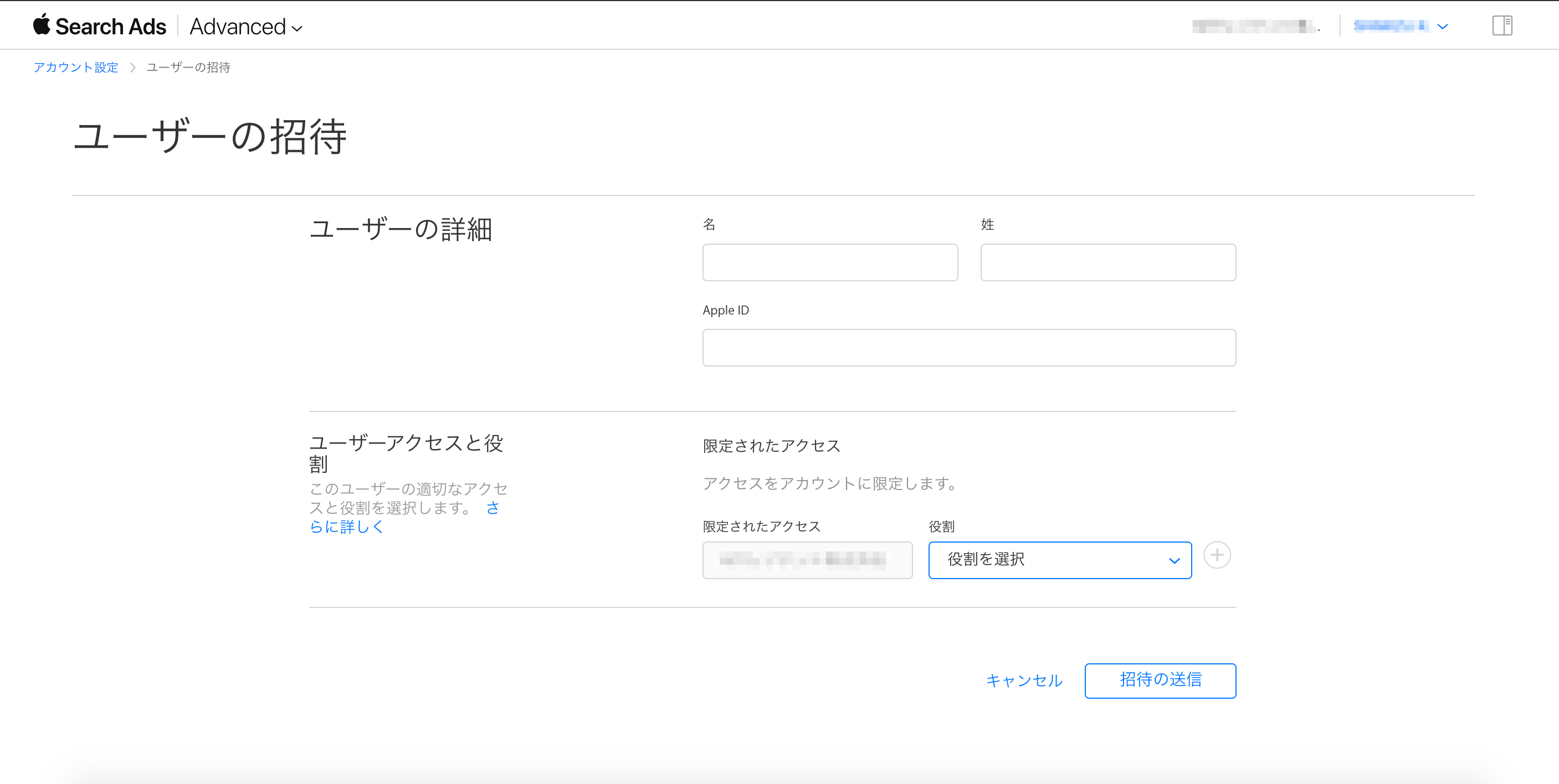The height and width of the screenshot is (784, 1559).
Task: Open the さらに詳しく learn more link
Action: [347, 527]
